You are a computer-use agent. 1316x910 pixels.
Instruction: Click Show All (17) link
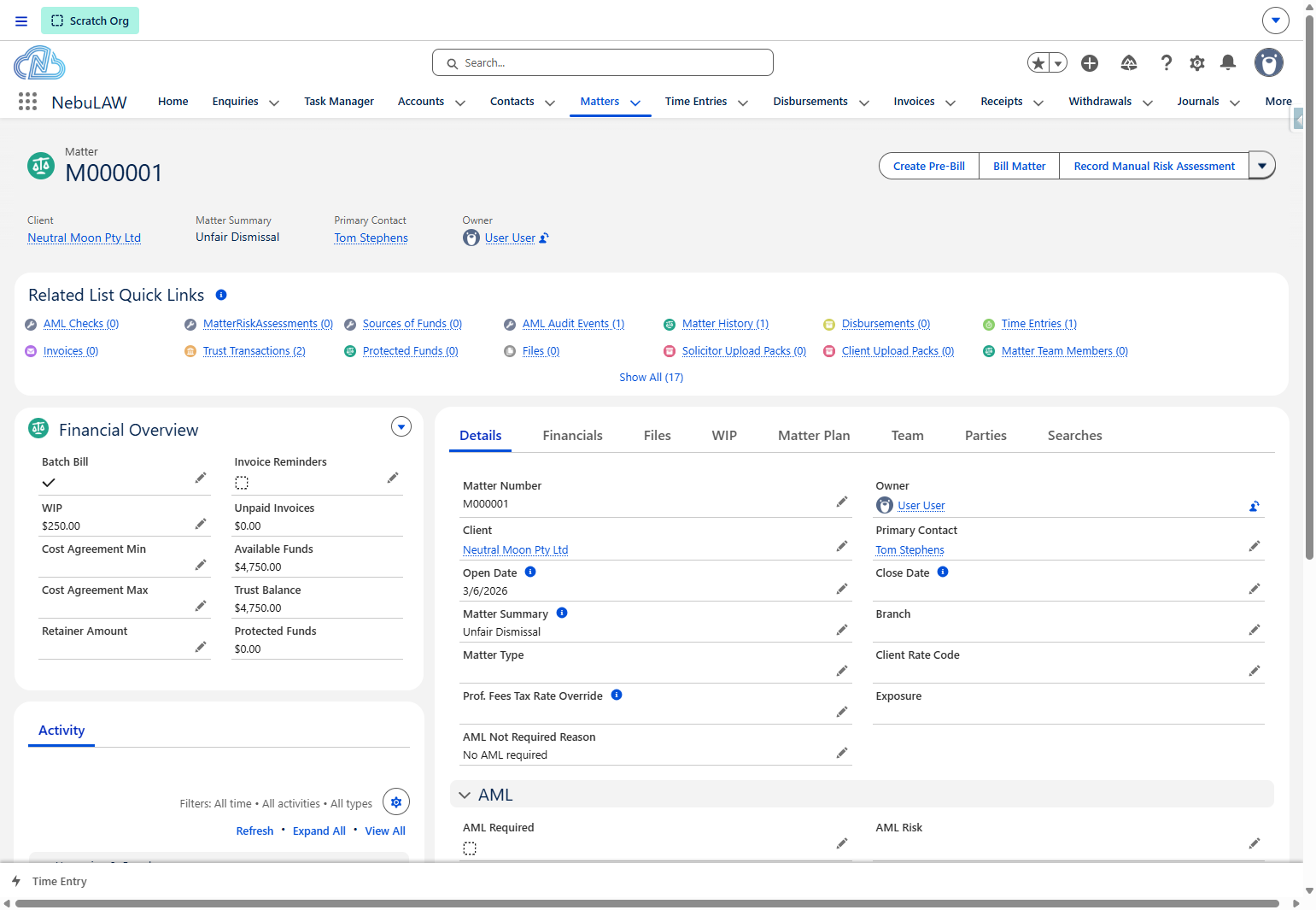[x=652, y=378]
